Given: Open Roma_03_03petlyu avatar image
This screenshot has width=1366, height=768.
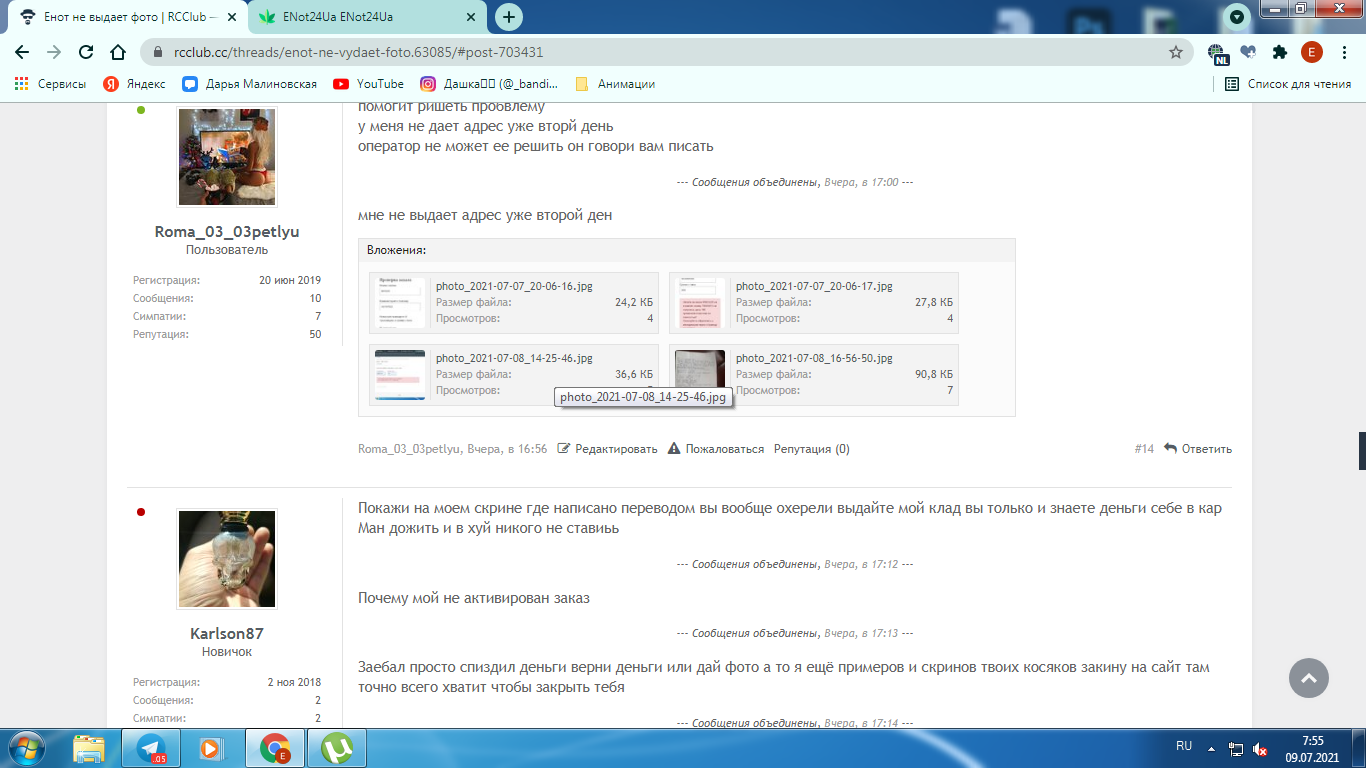Looking at the screenshot, I should coord(227,157).
